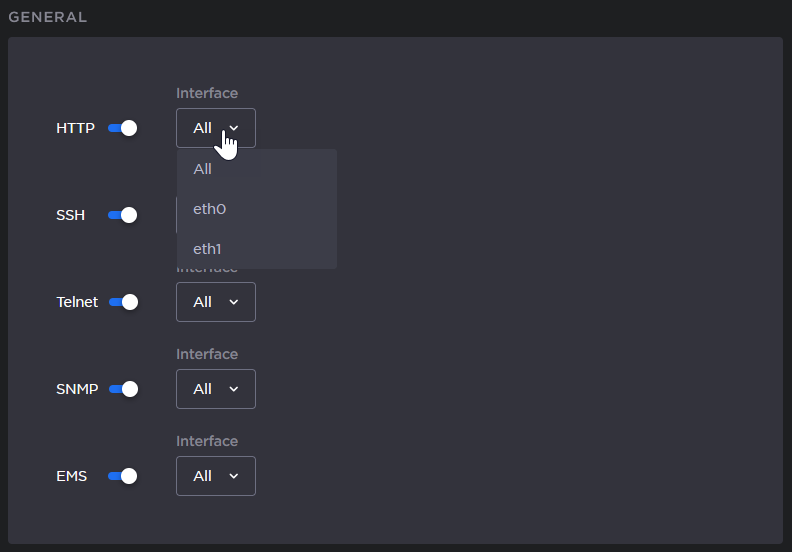Click the Interface label above HTTP dropdown
Viewport: 792px width, 552px height.
[x=207, y=93]
